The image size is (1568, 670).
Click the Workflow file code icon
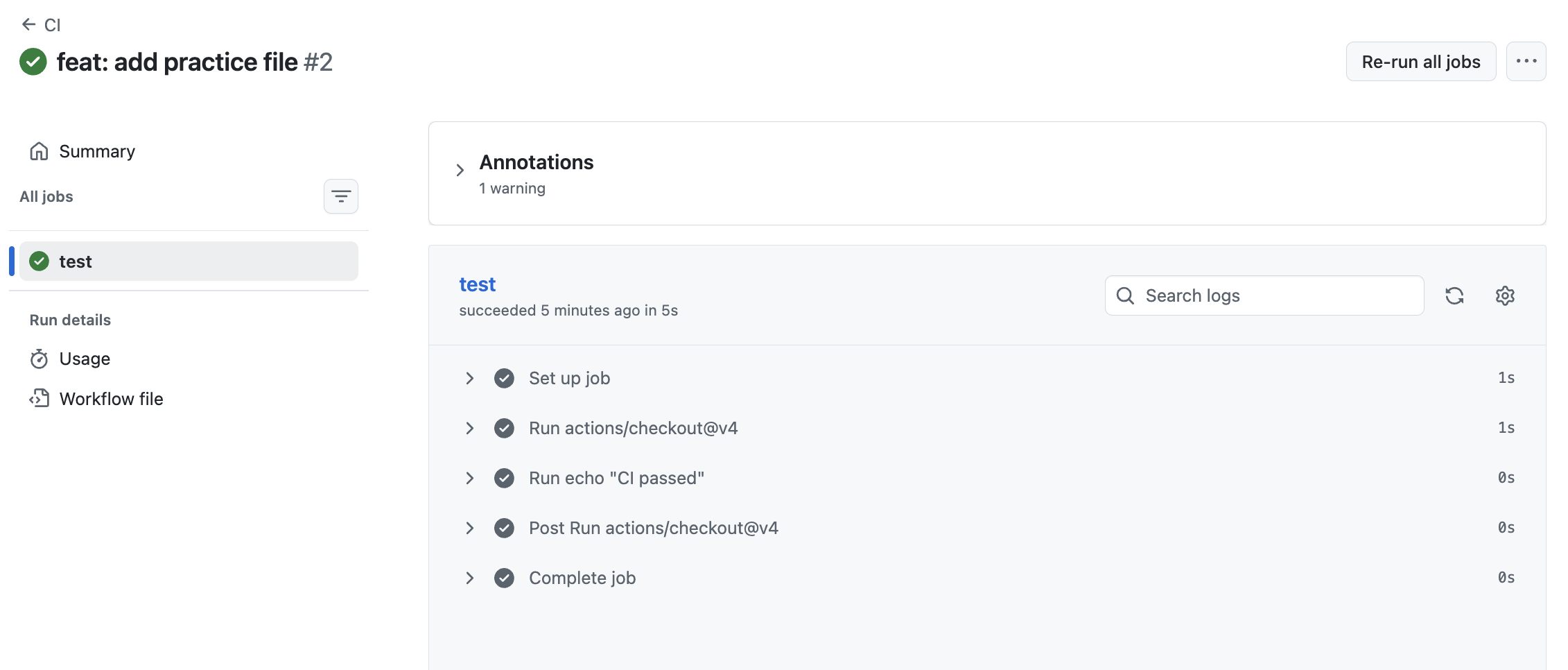pyautogui.click(x=39, y=398)
